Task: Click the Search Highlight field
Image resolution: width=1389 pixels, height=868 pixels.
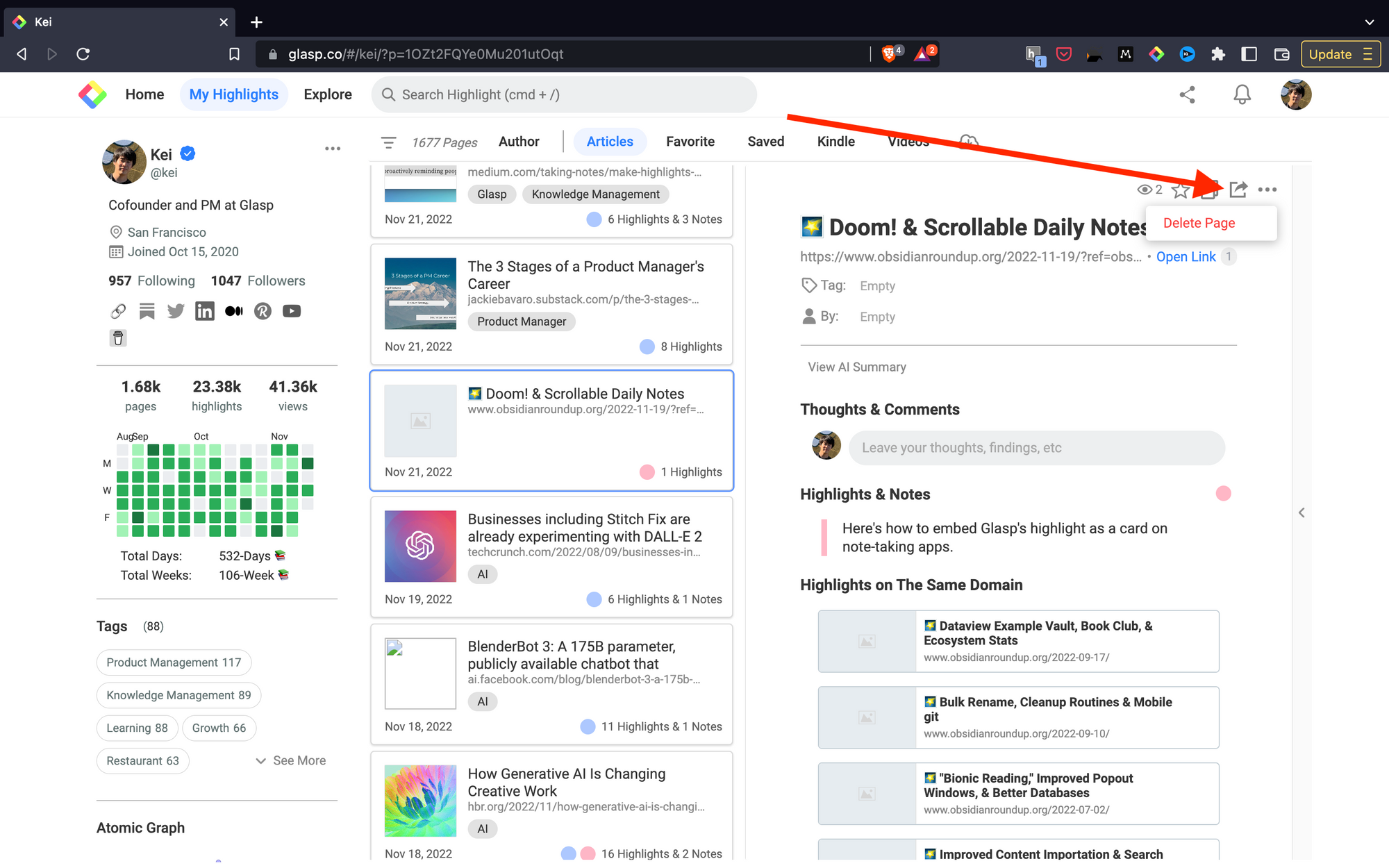Action: pos(564,94)
